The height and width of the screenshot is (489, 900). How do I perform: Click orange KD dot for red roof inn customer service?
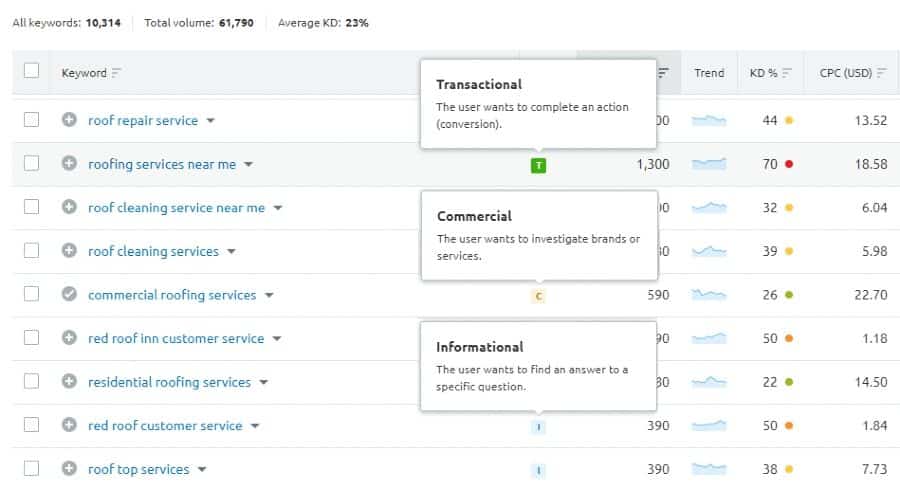(x=789, y=339)
